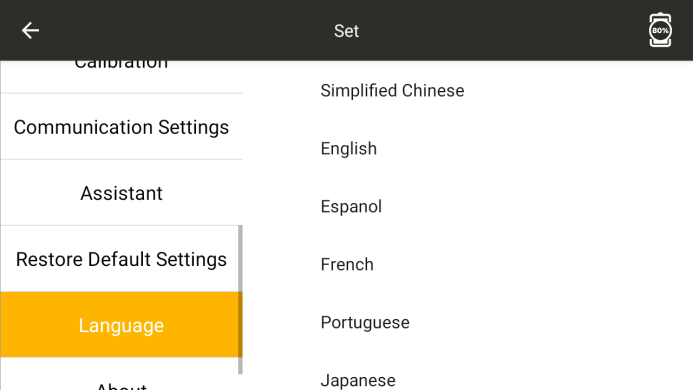693x390 pixels.
Task: Select the Language menu item
Action: click(x=122, y=325)
